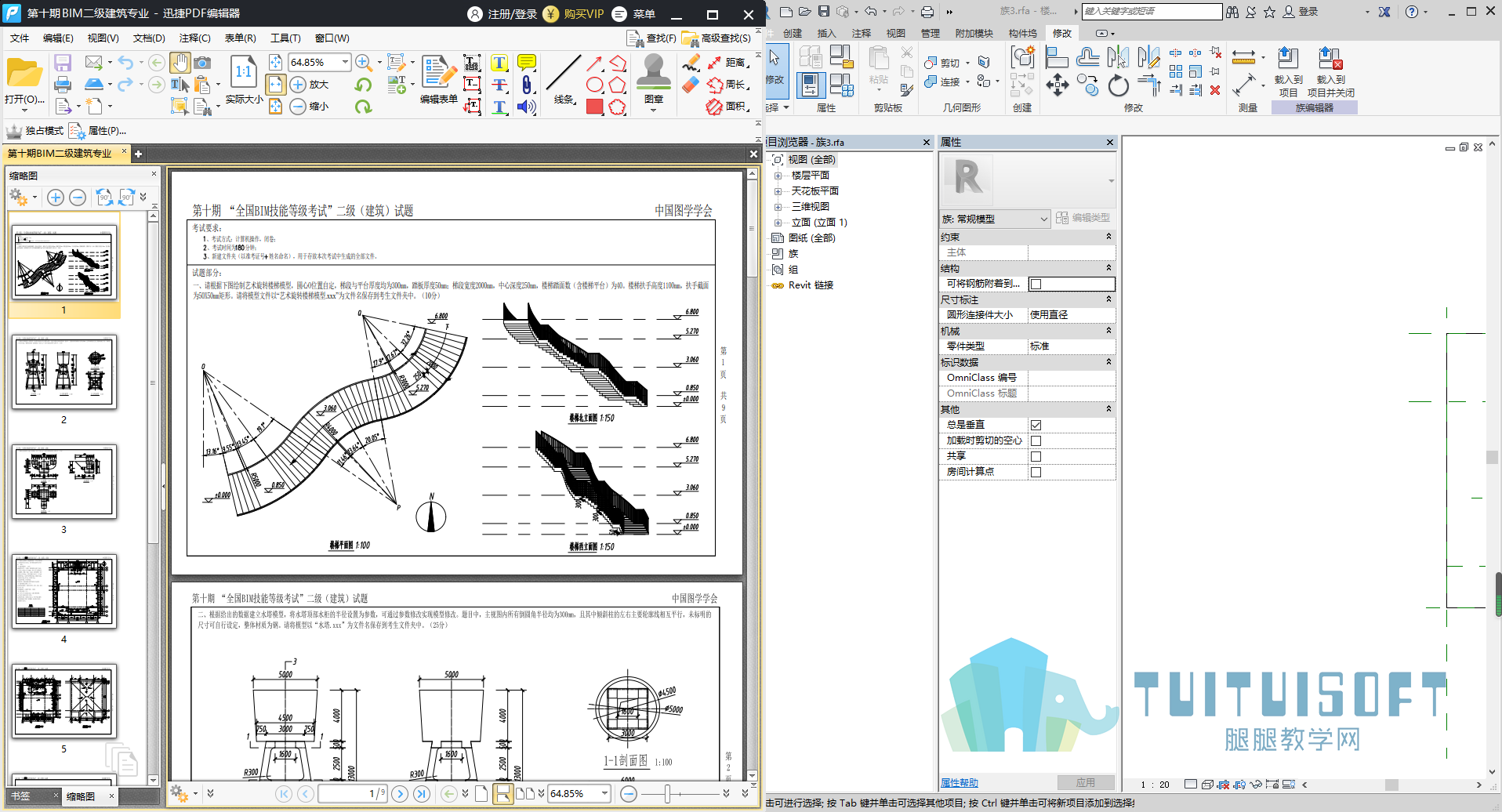Click the snapshot camera icon
The image size is (1502, 812).
tap(202, 63)
